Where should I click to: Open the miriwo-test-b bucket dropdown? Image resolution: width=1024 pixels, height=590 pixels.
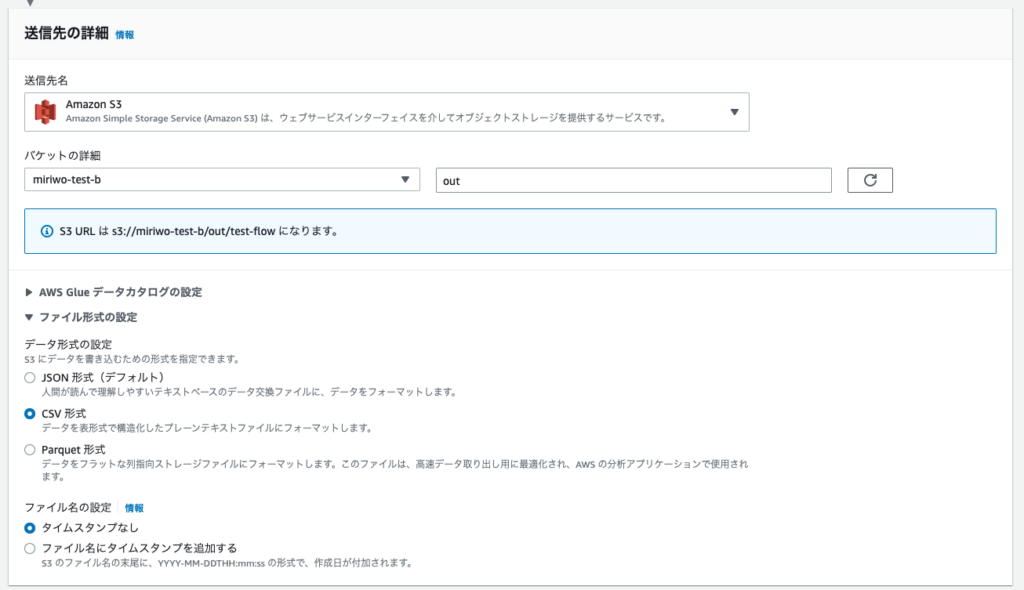[x=220, y=180]
